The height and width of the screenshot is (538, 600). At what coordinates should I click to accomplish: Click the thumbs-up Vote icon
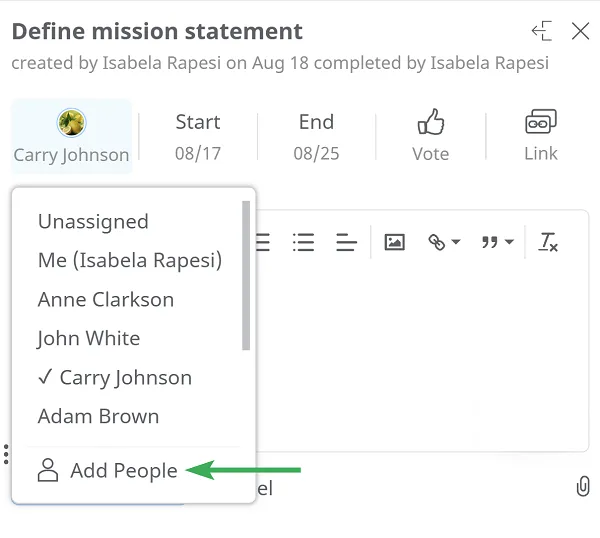coord(431,122)
